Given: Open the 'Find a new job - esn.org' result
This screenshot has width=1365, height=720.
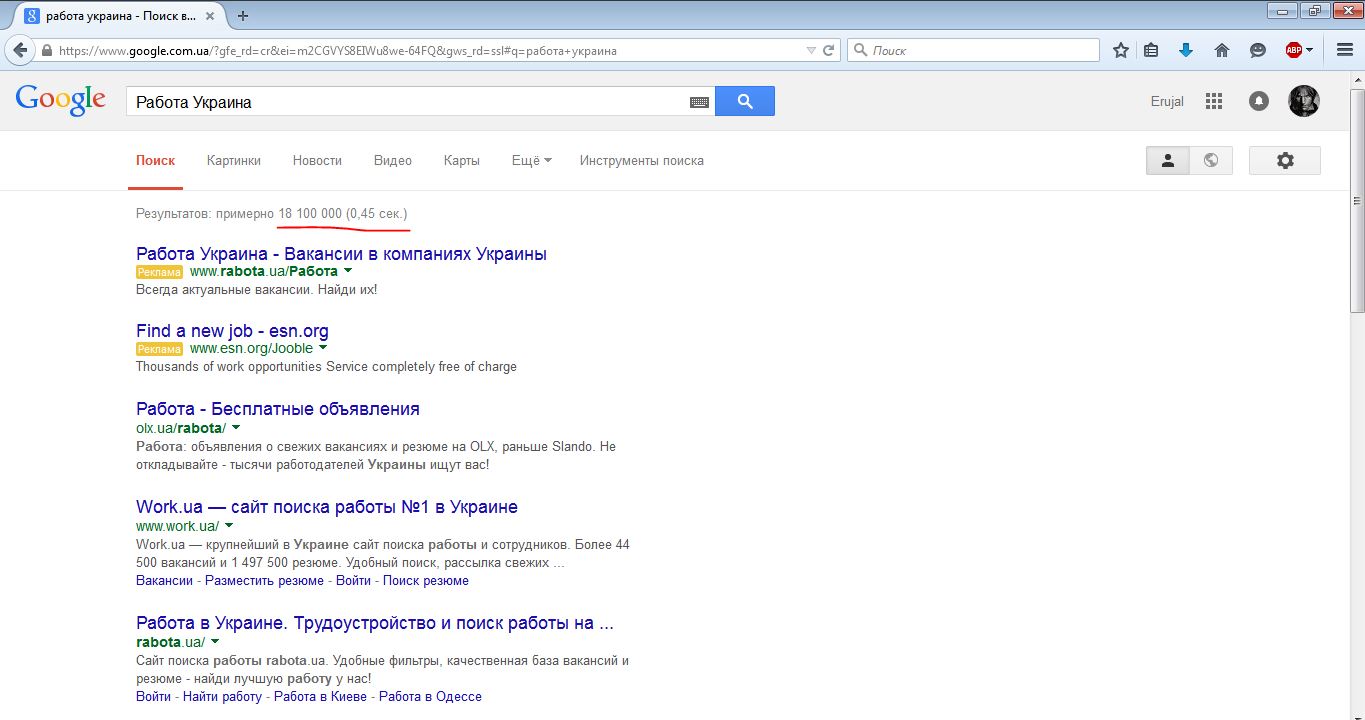Looking at the screenshot, I should [232, 331].
